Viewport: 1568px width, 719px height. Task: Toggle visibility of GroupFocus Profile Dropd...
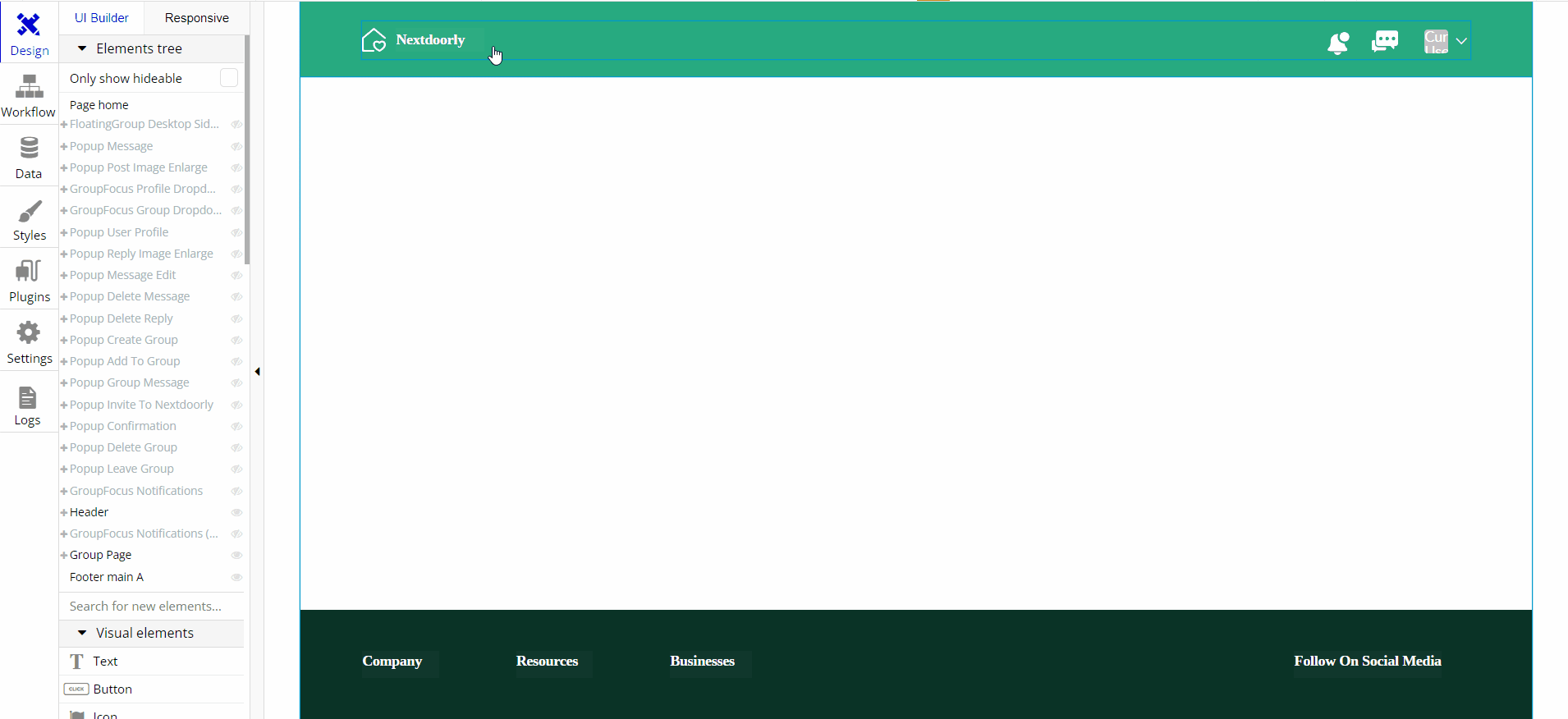pyautogui.click(x=236, y=189)
